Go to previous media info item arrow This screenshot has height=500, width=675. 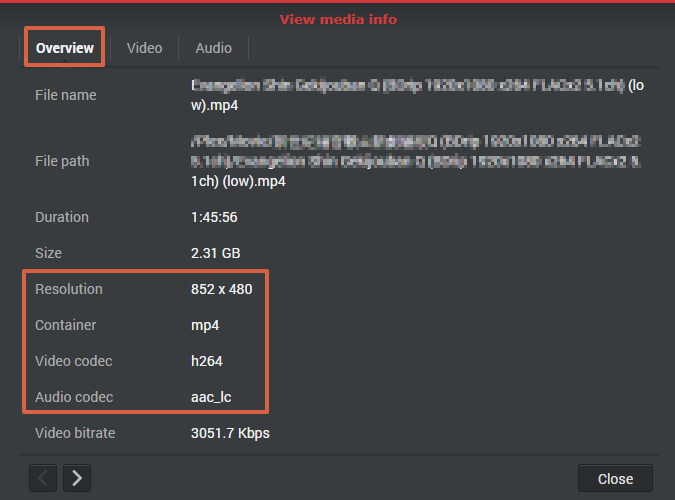click(x=43, y=478)
